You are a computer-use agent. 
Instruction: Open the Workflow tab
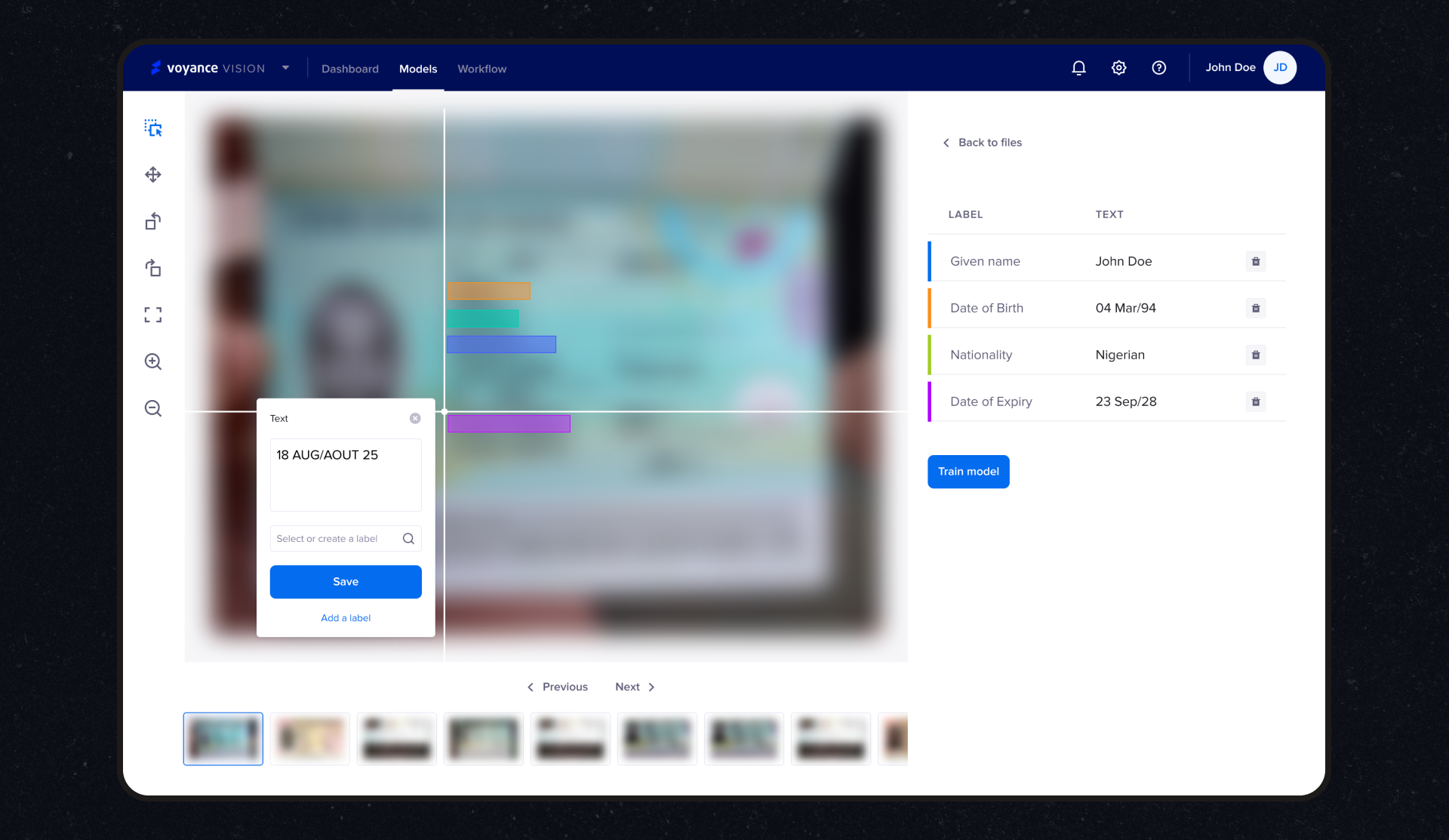pyautogui.click(x=481, y=69)
